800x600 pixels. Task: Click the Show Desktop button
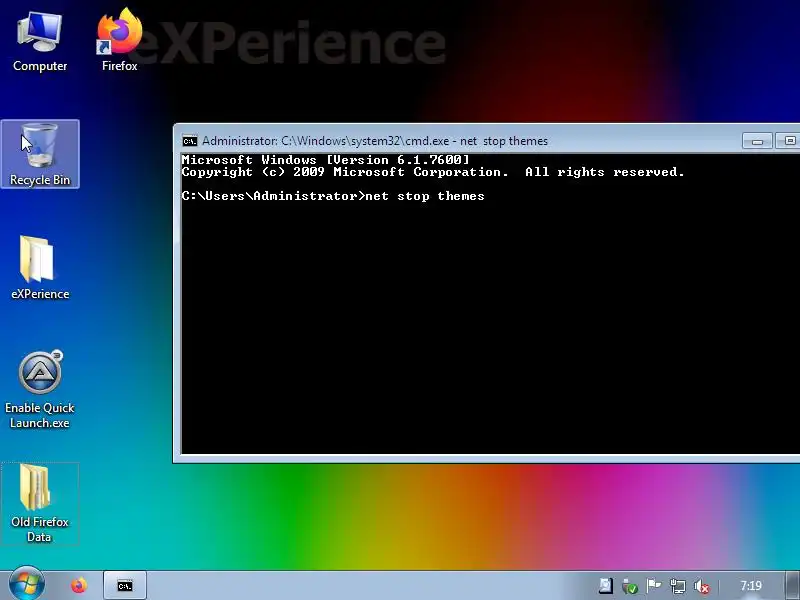pyautogui.click(x=792, y=585)
